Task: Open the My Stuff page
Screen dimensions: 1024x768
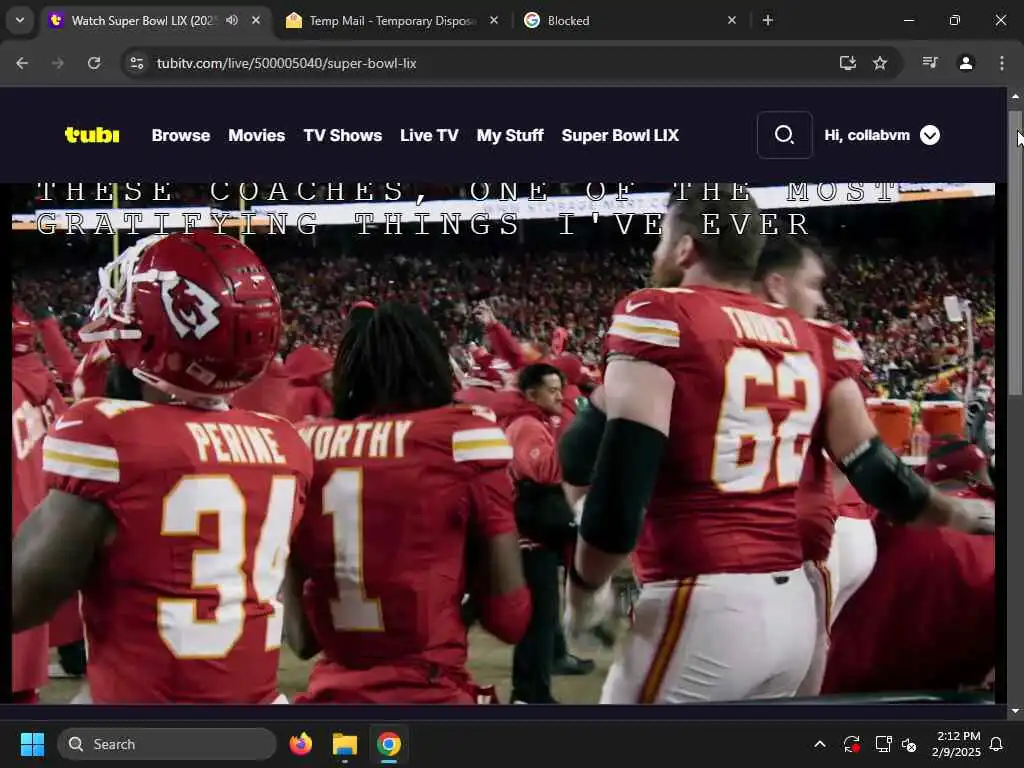Action: (510, 135)
